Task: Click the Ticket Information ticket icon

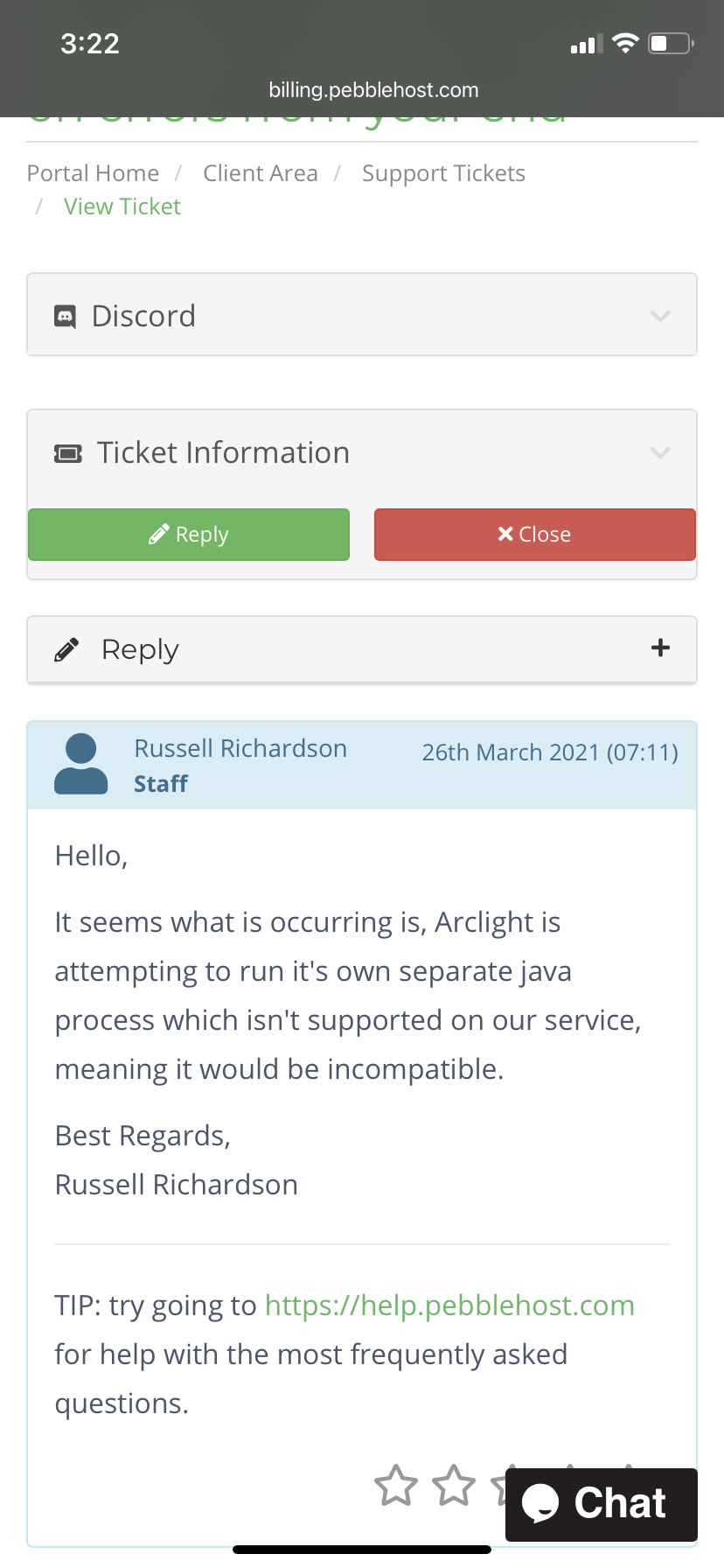Action: pyautogui.click(x=66, y=452)
